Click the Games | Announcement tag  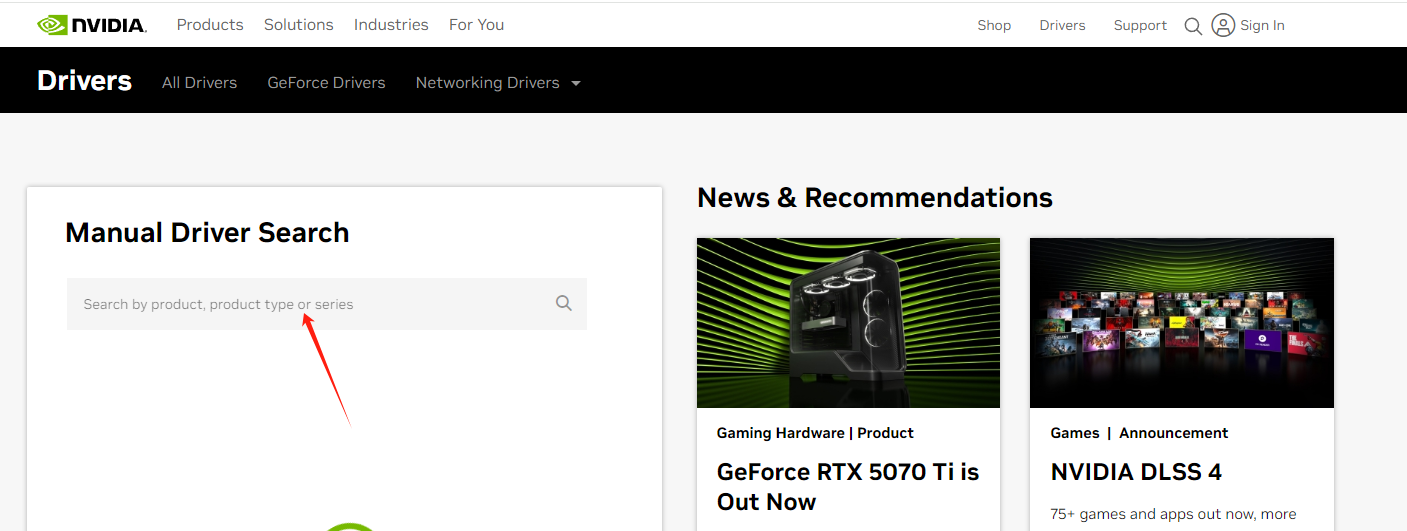pos(1139,433)
